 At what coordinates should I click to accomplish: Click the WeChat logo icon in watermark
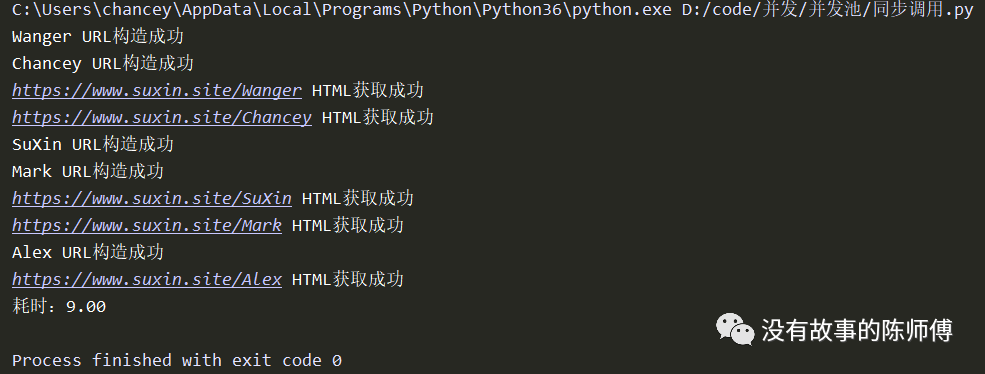[735, 329]
